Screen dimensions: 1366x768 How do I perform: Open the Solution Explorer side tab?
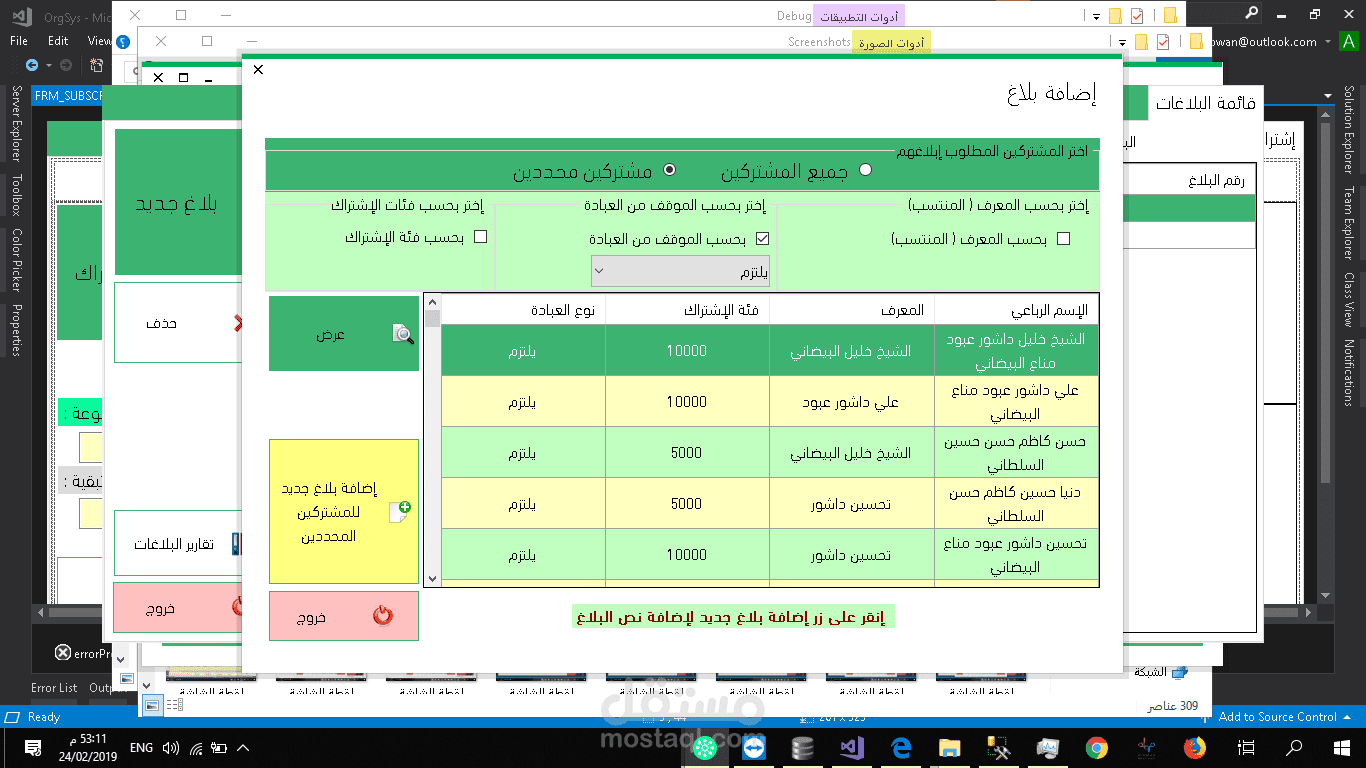(1348, 129)
